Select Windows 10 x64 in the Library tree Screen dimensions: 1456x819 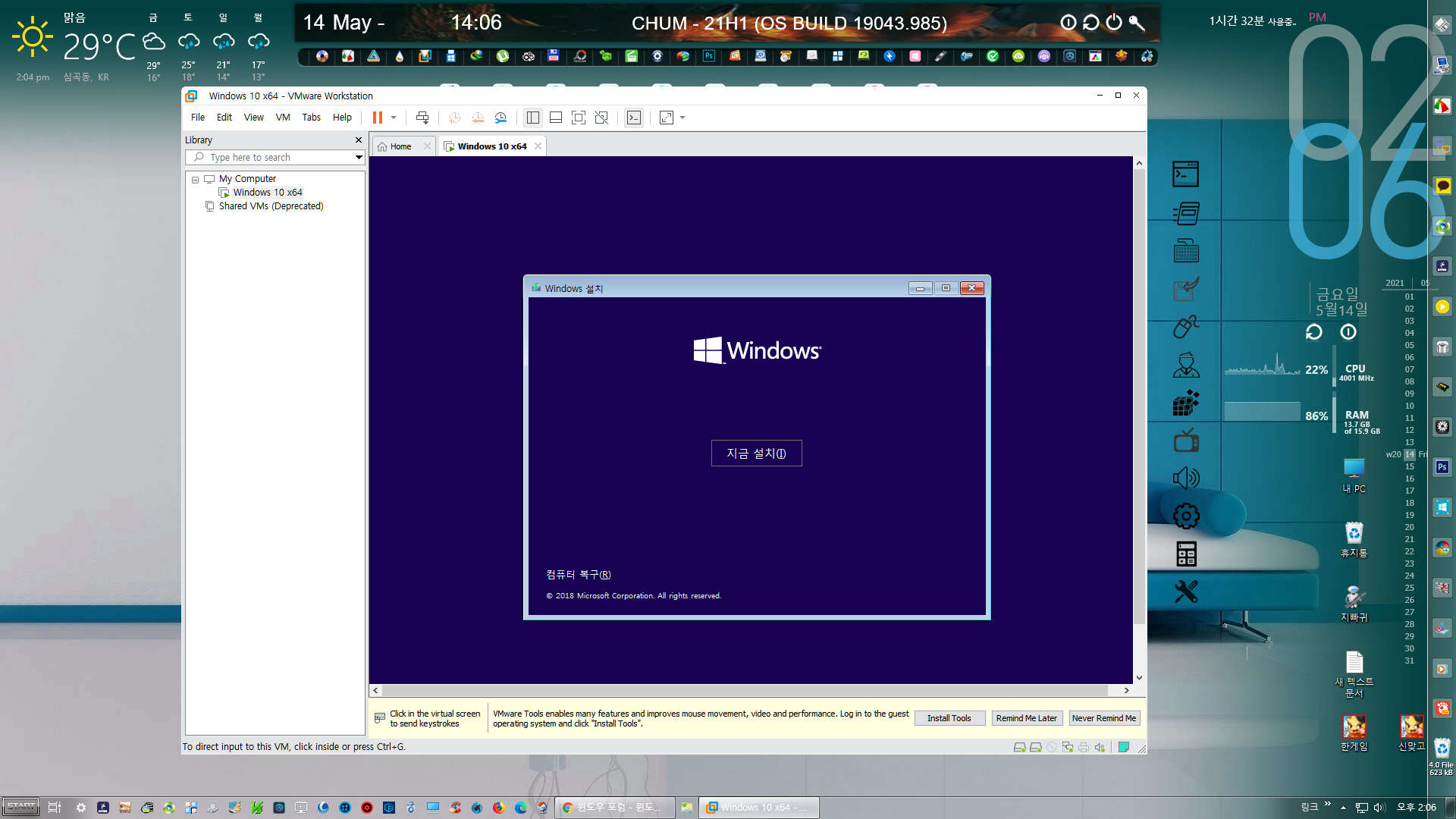click(260, 193)
